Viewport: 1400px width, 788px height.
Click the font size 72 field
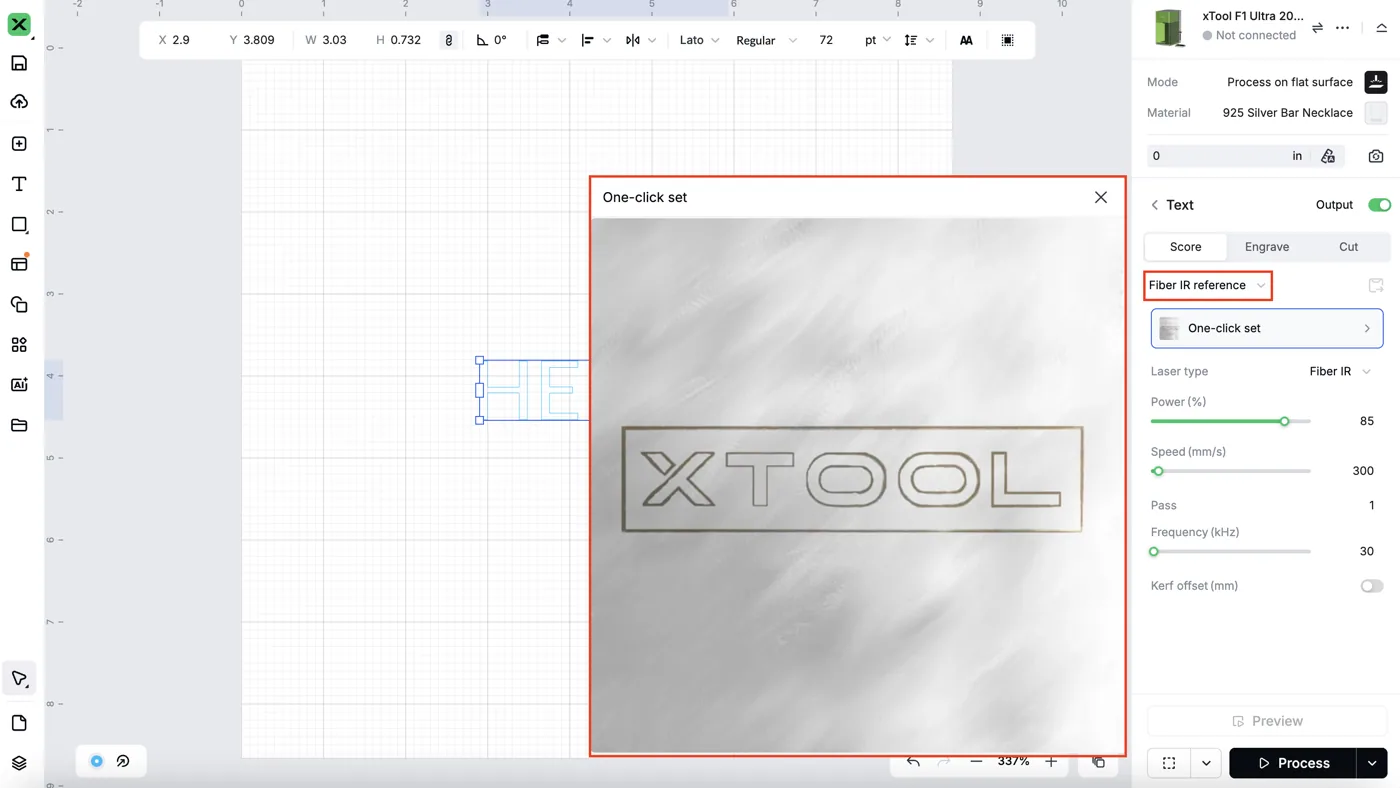coord(826,40)
